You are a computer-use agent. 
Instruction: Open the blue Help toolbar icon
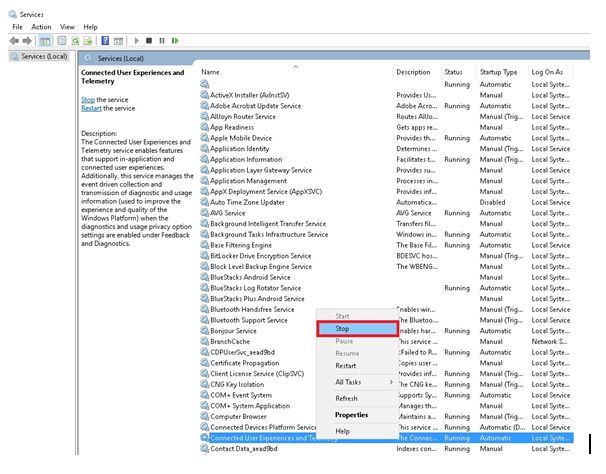point(106,41)
